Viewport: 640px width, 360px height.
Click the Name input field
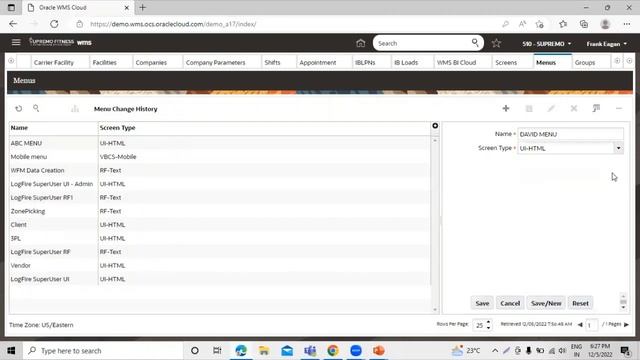click(x=570, y=134)
